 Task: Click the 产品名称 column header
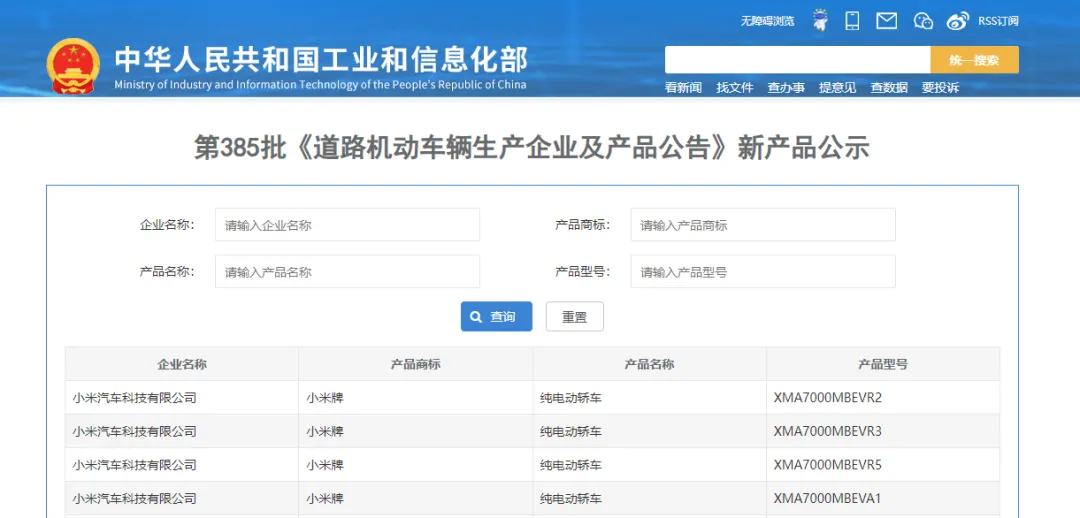pos(649,364)
